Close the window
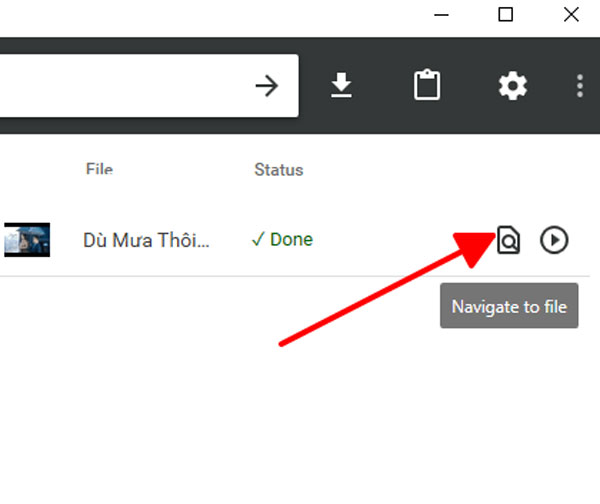 click(571, 15)
